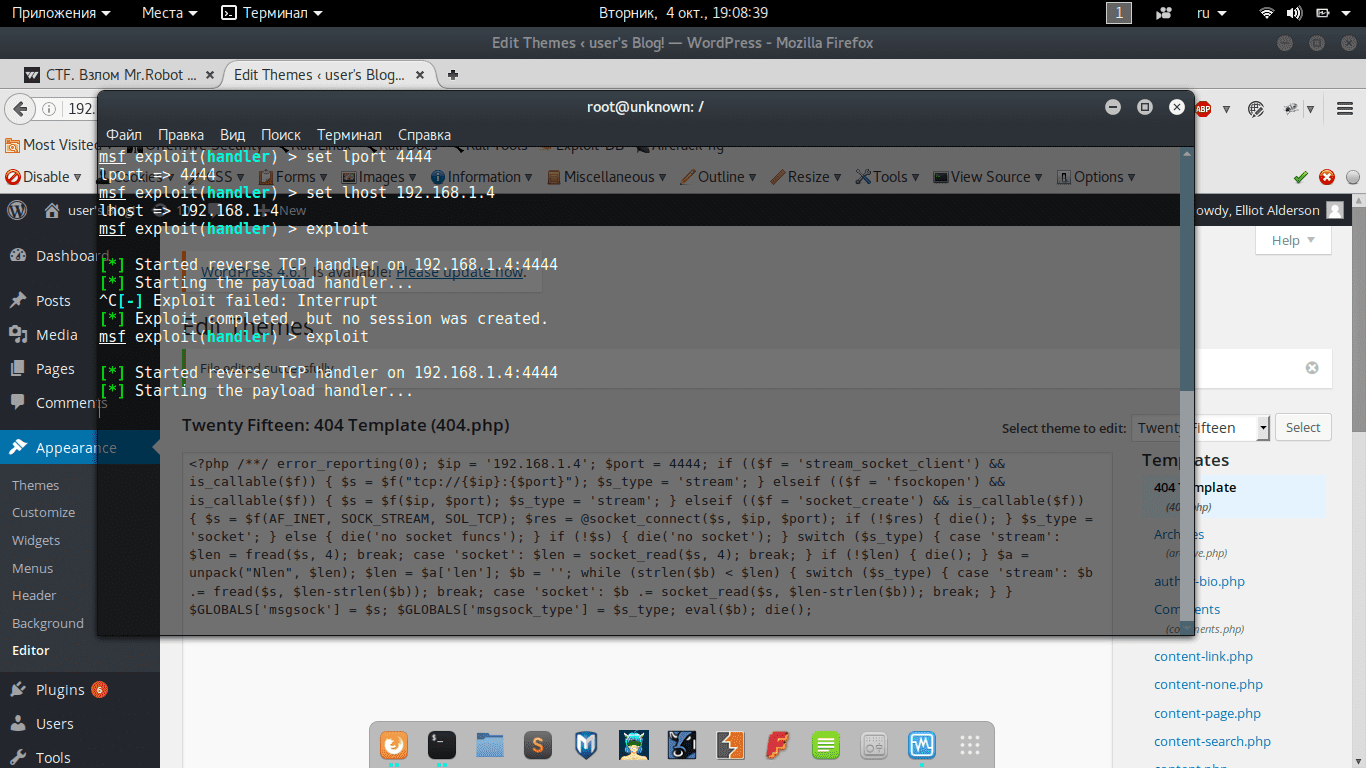Screen dimensions: 1366x768
Task: Launch Burp Suite from the dock
Action: point(730,745)
